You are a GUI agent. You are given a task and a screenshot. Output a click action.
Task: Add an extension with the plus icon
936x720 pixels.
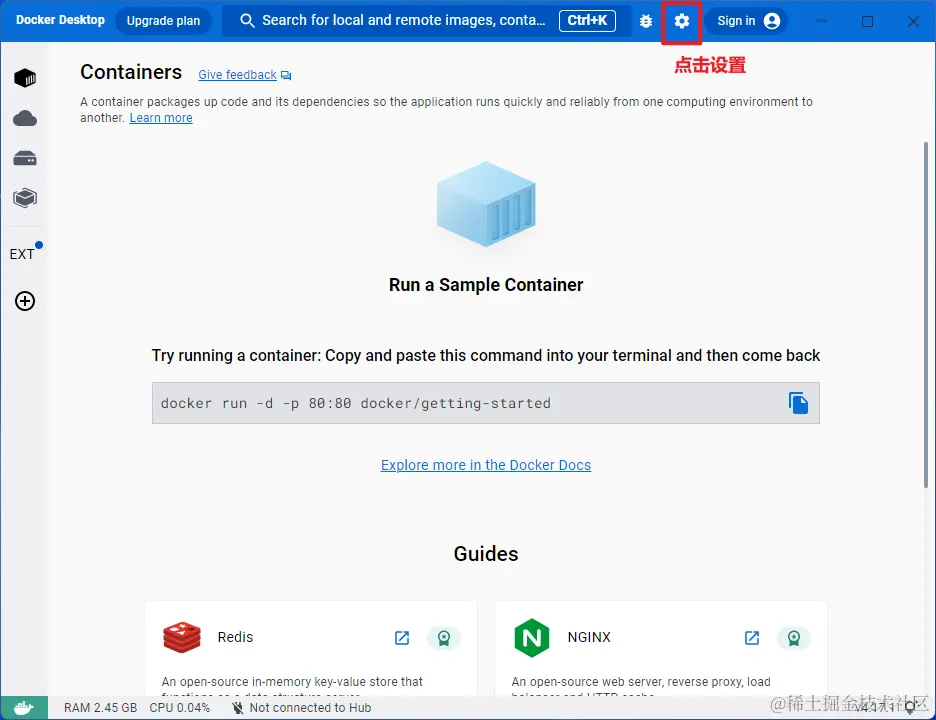tap(24, 301)
